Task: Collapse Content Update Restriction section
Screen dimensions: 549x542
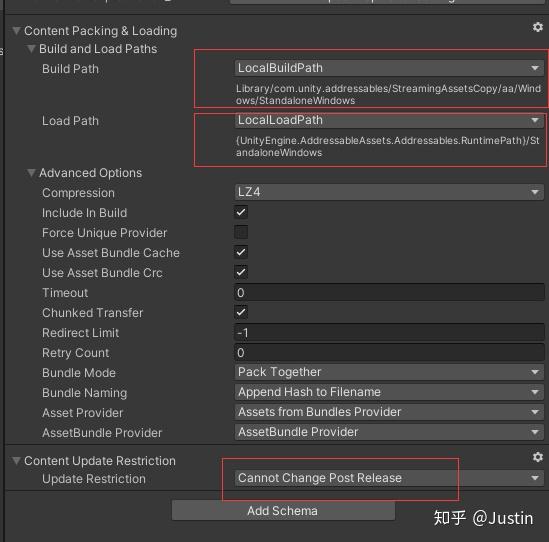Action: click(x=16, y=461)
